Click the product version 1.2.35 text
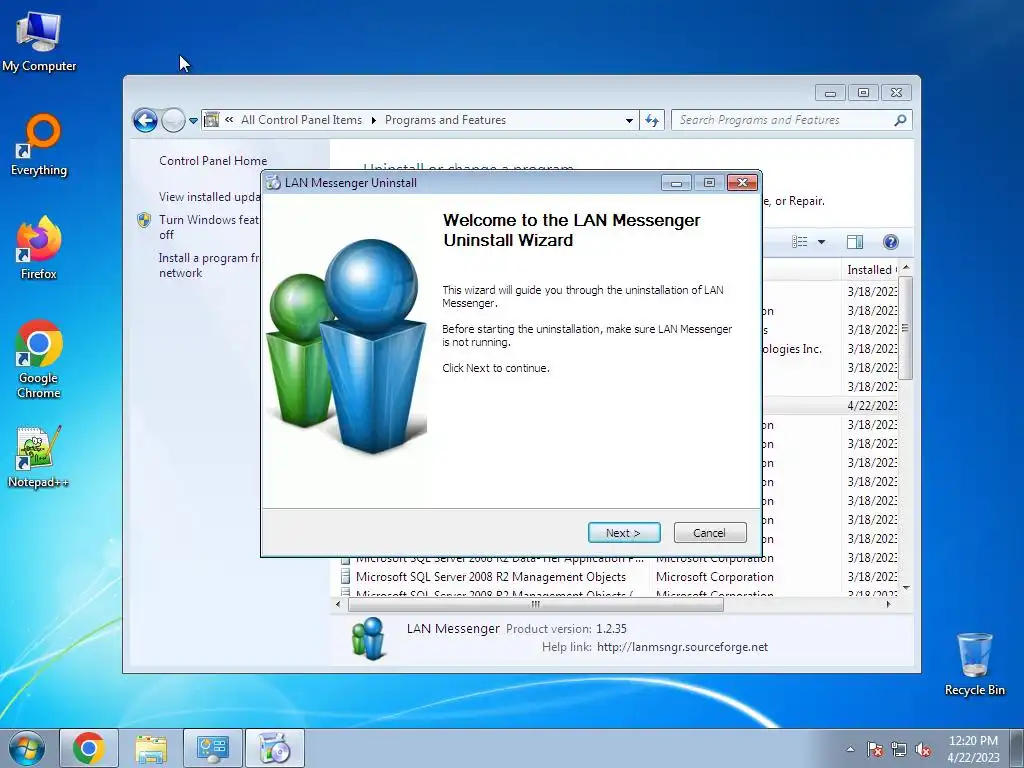This screenshot has width=1024, height=768. pyautogui.click(x=611, y=629)
